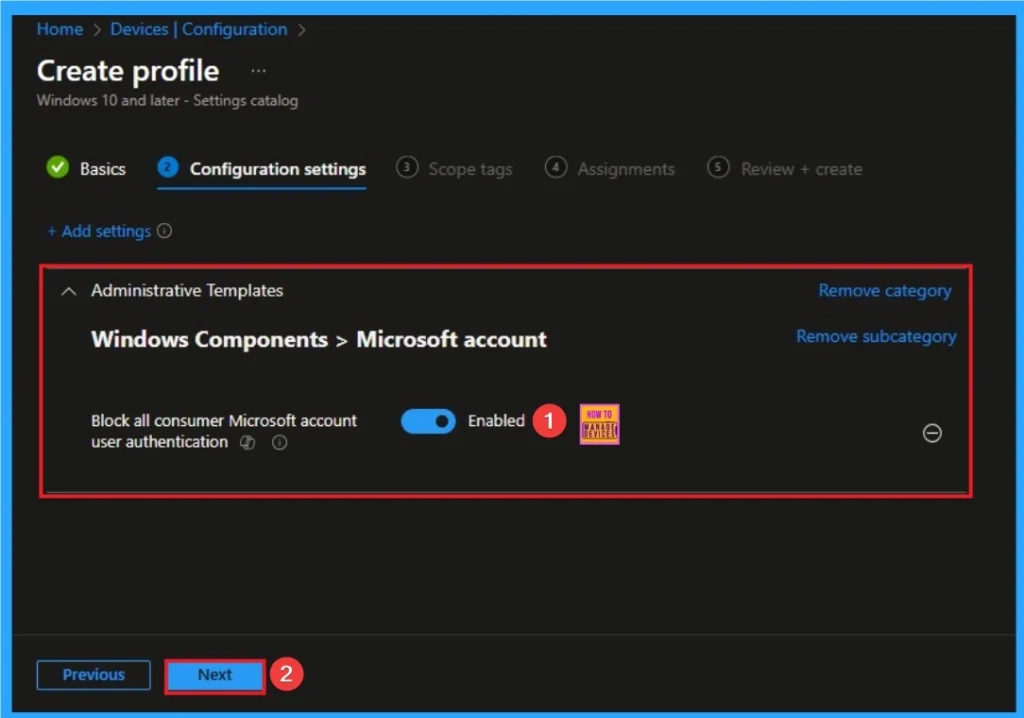Disable the Block all consumer Microsoft account toggle
Screen dimensions: 1024x718
428,421
